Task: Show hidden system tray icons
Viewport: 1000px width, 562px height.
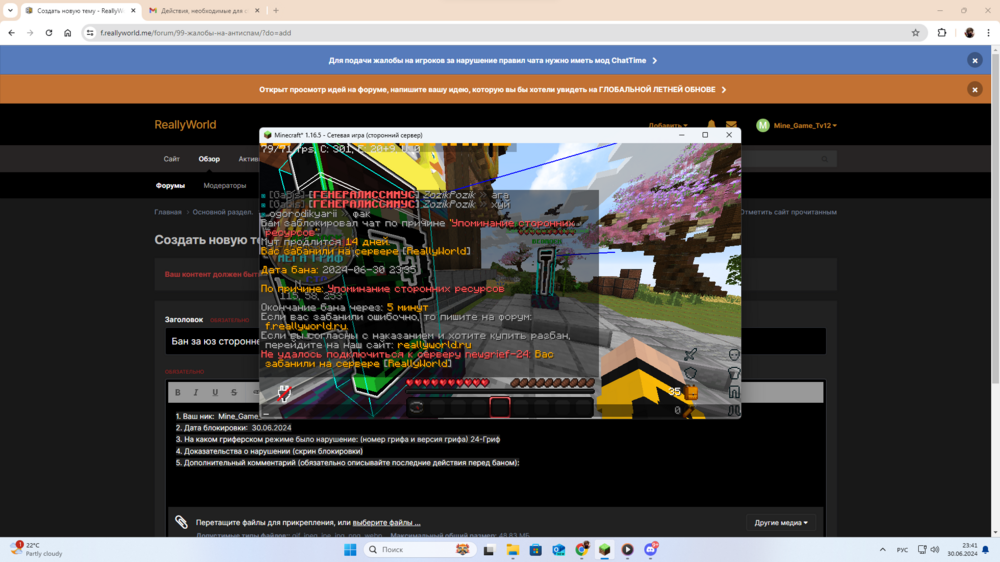Action: click(883, 549)
